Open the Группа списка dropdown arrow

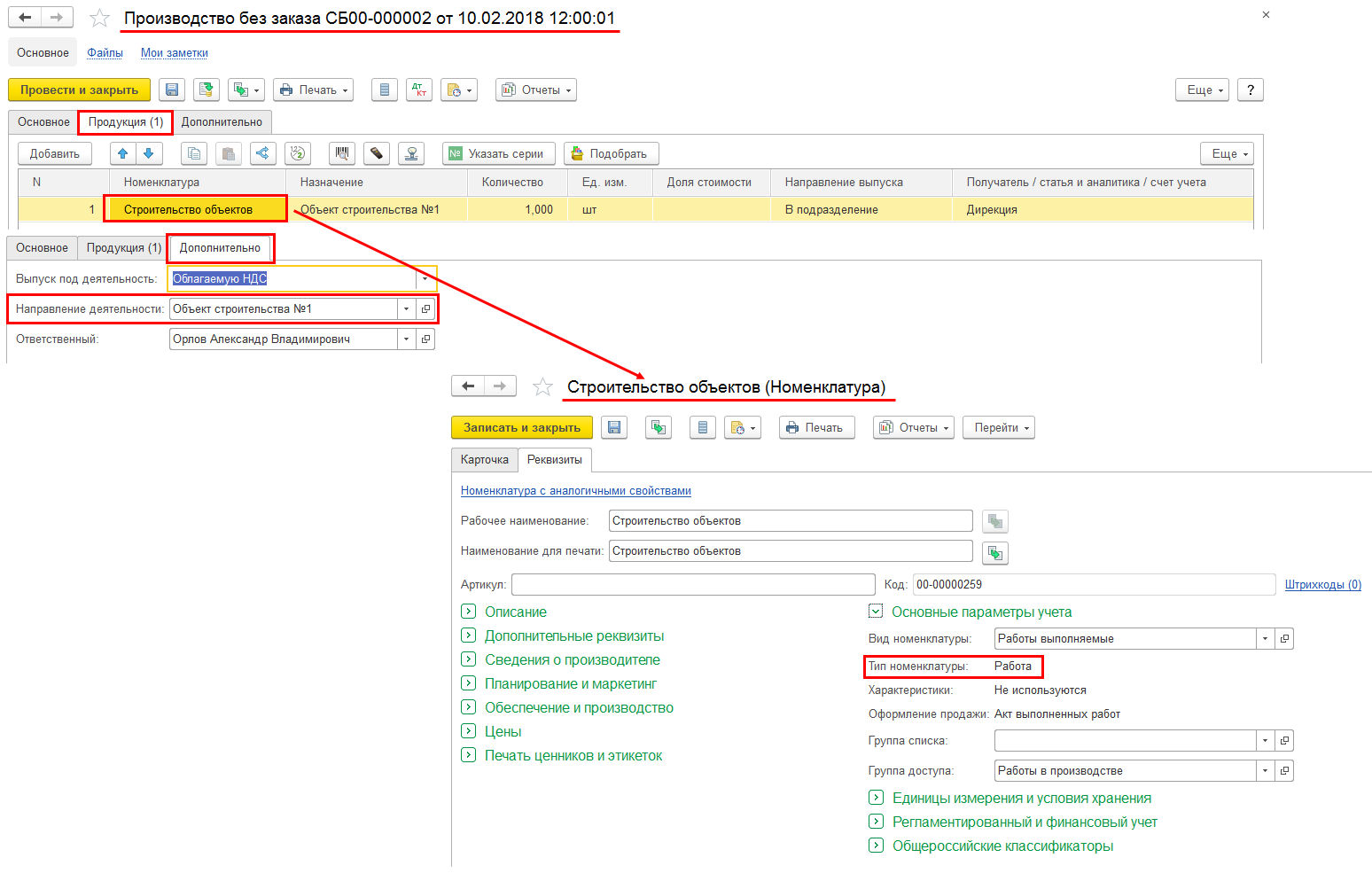click(x=1265, y=741)
